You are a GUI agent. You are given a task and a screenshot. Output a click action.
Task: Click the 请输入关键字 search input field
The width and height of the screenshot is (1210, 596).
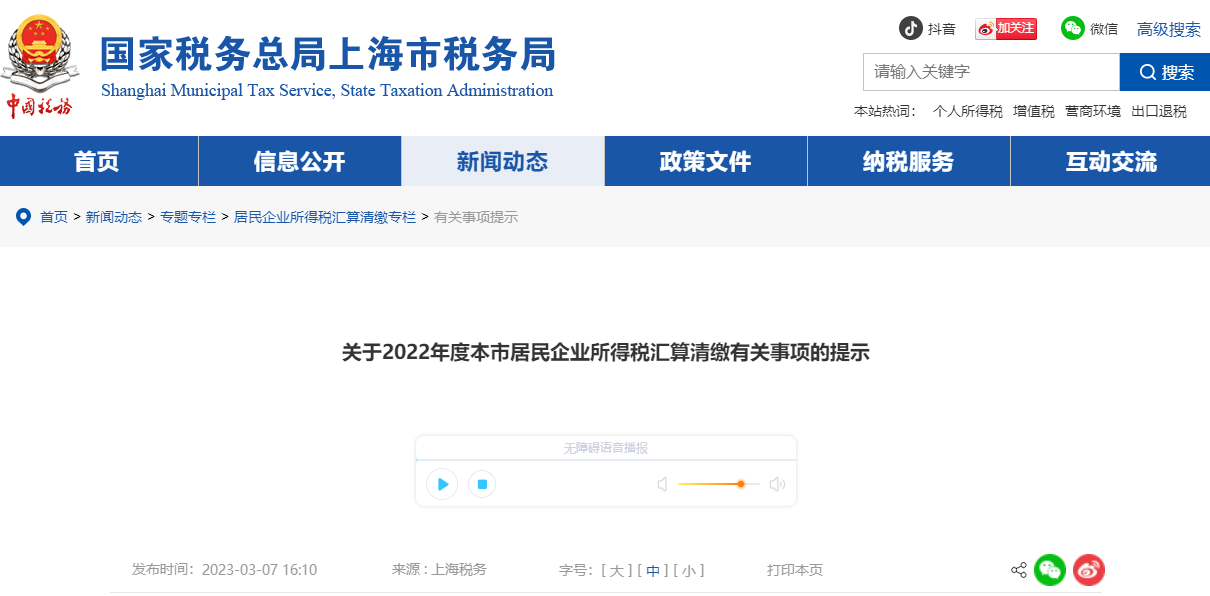[x=991, y=71]
